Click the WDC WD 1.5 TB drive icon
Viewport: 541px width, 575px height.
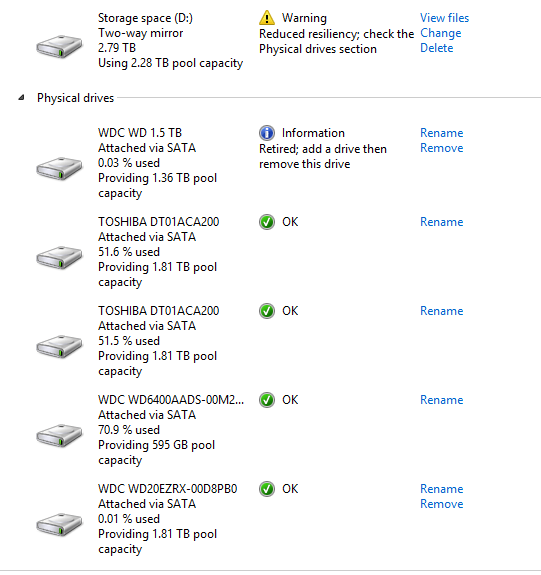click(59, 168)
